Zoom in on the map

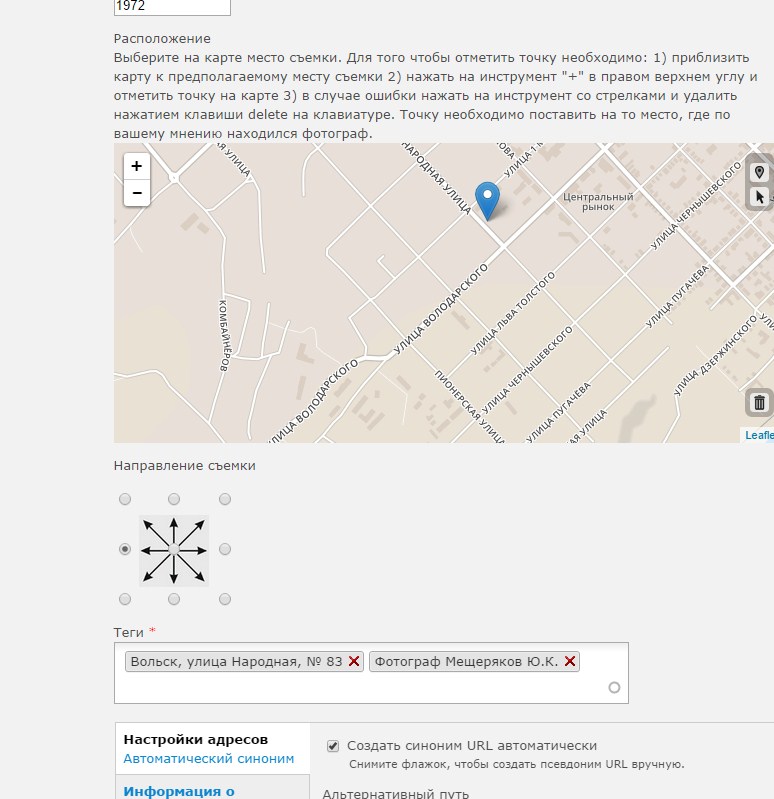[x=137, y=167]
